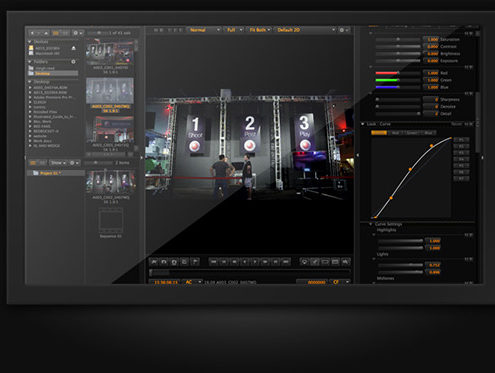Select the highlighted second clip thumbnail
This screenshot has width=495, height=373.
click(x=110, y=91)
